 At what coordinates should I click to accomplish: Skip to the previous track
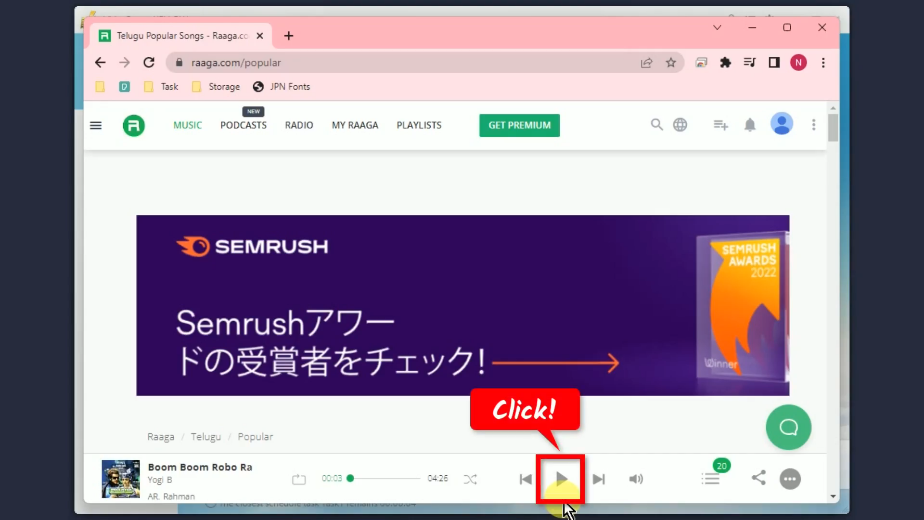pyautogui.click(x=526, y=479)
